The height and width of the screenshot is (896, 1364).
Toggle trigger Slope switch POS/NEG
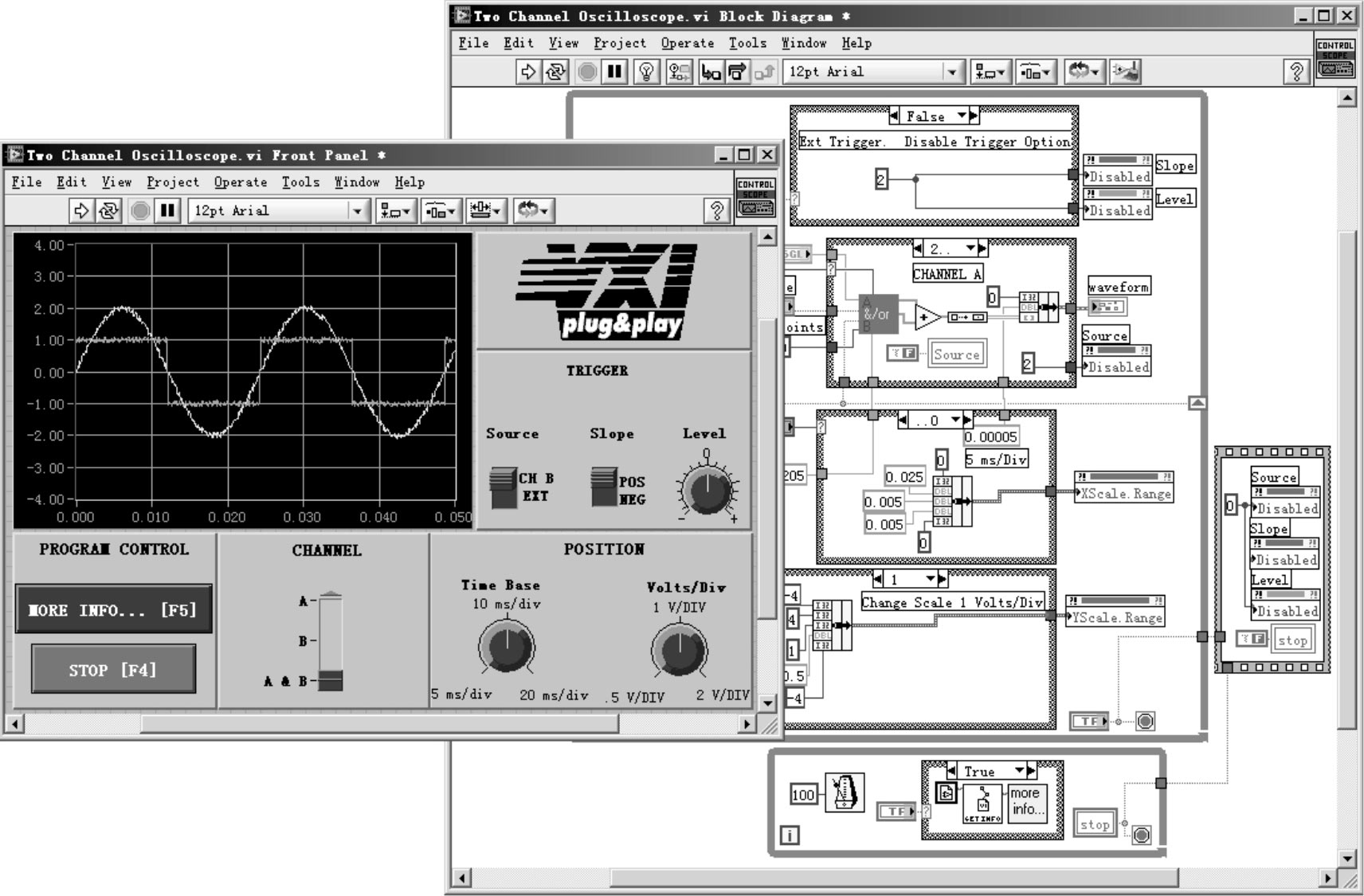[603, 487]
